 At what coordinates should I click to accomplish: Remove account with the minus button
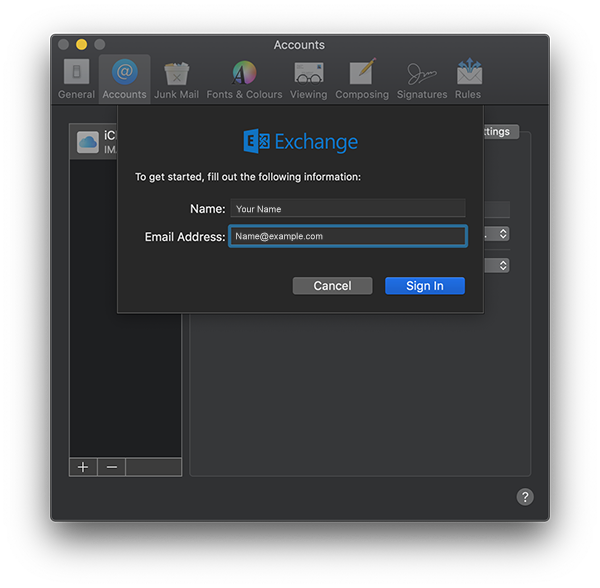coord(112,467)
